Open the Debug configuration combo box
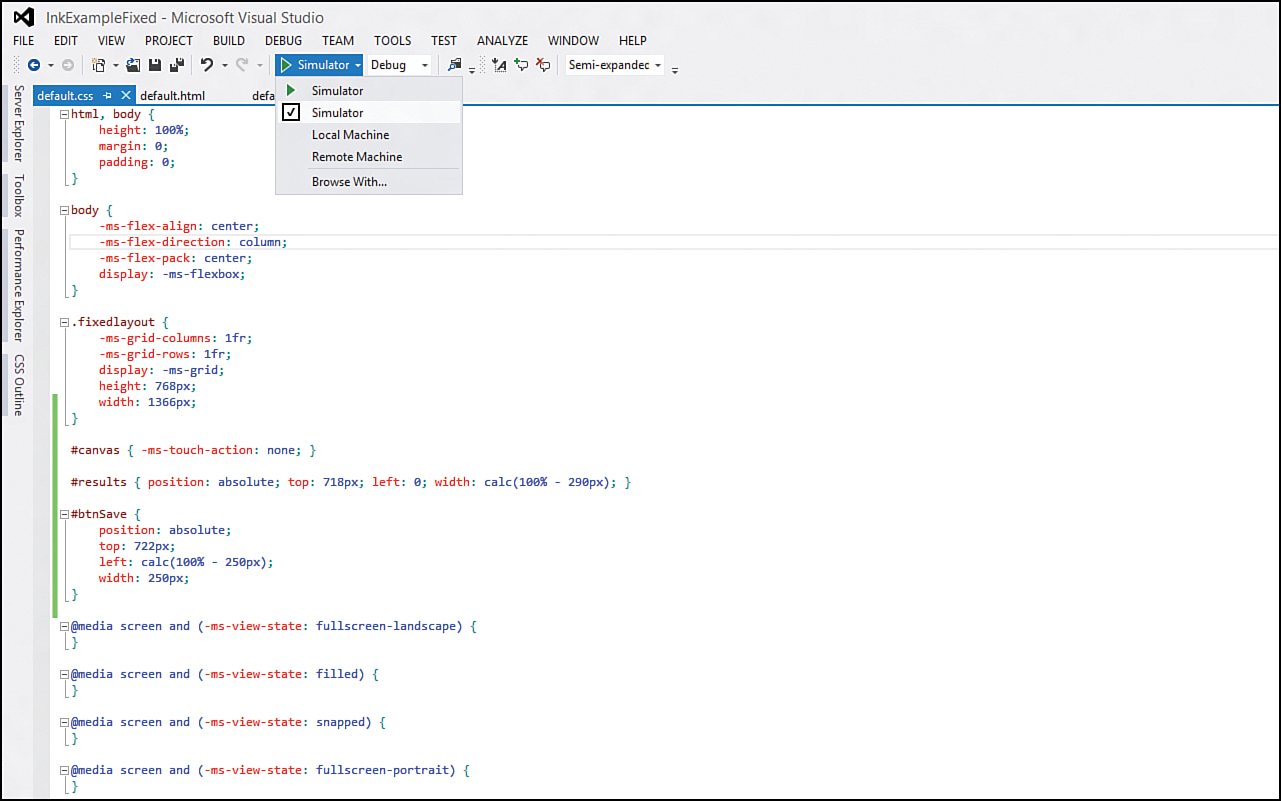The image size is (1281, 801). [x=399, y=65]
